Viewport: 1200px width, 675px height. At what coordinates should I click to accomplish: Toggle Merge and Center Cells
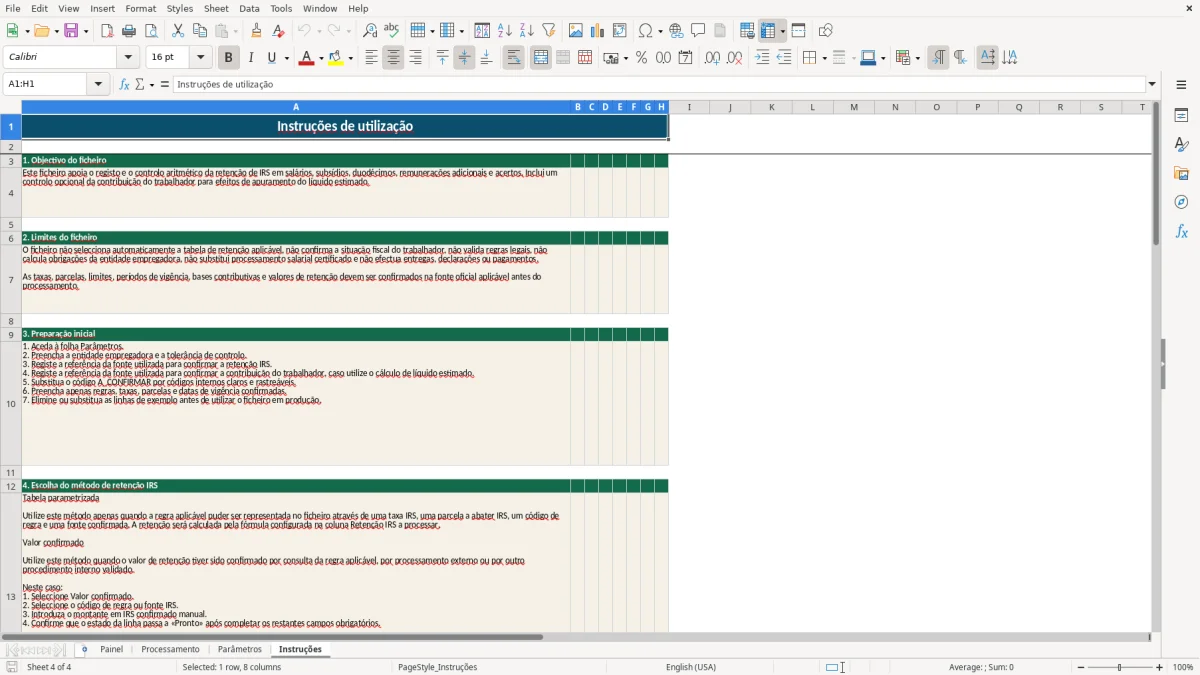click(541, 58)
